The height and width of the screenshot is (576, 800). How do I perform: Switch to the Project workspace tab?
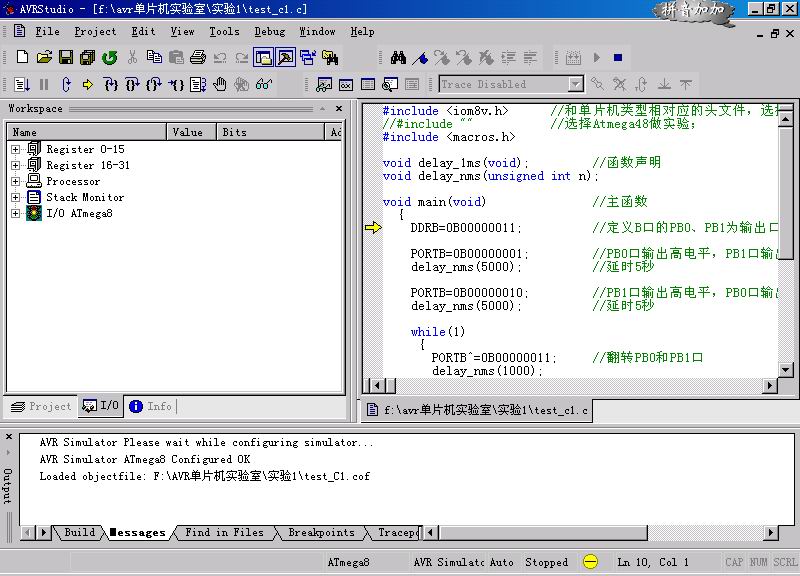(41, 406)
